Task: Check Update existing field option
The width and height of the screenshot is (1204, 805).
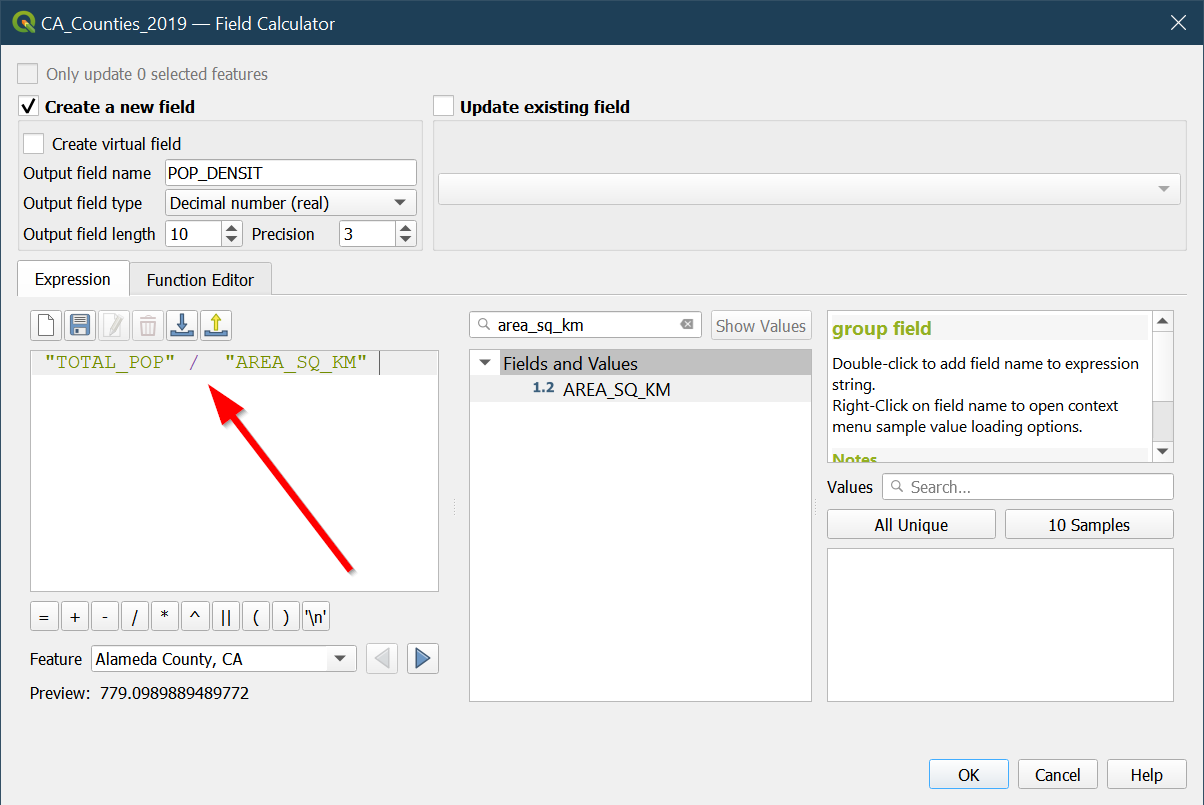Action: [x=444, y=107]
